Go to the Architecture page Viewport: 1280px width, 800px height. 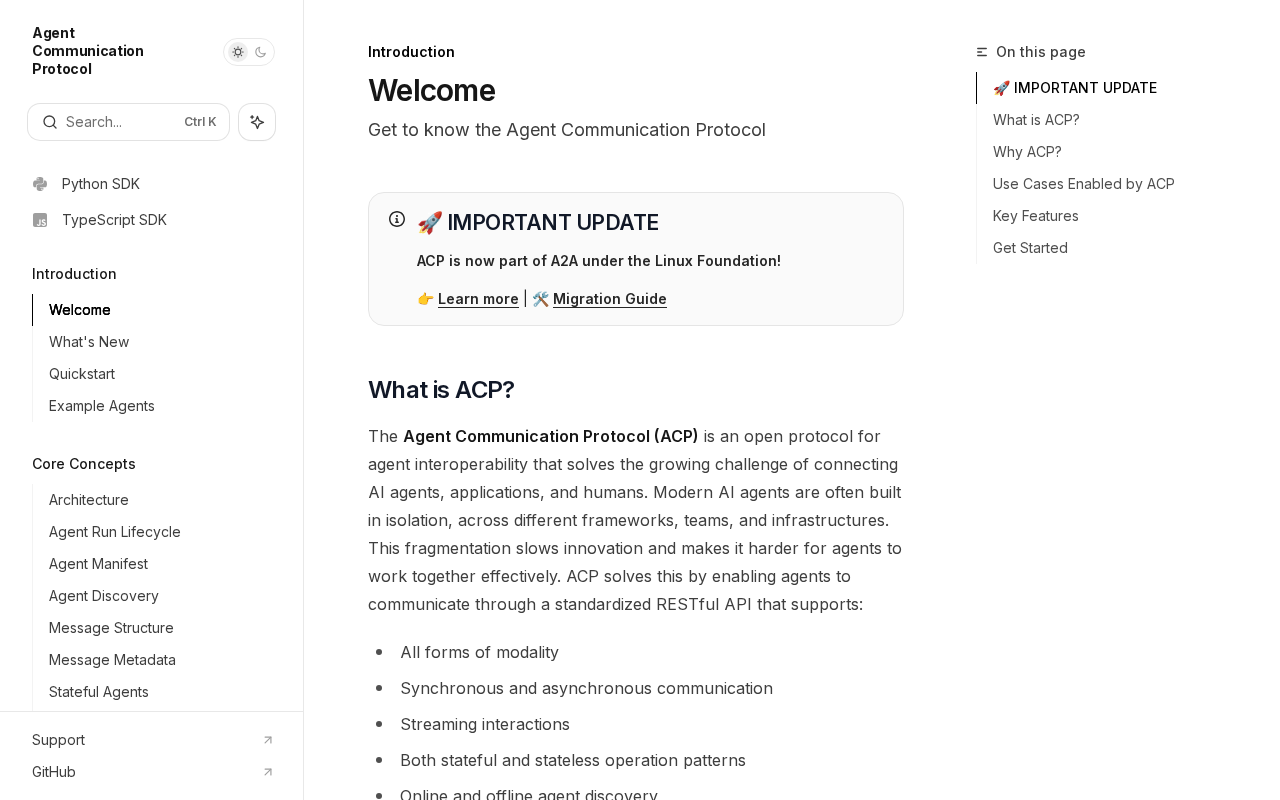[89, 500]
